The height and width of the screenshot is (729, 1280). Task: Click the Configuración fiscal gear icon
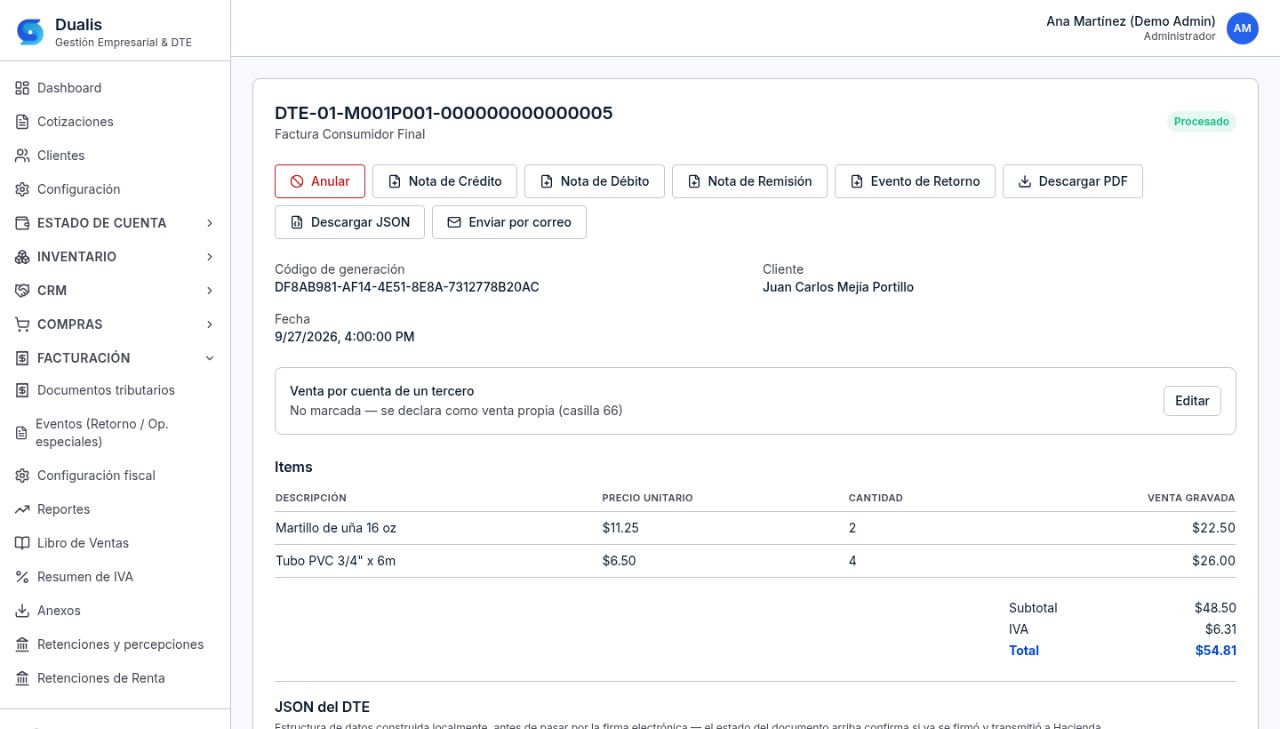click(x=22, y=476)
